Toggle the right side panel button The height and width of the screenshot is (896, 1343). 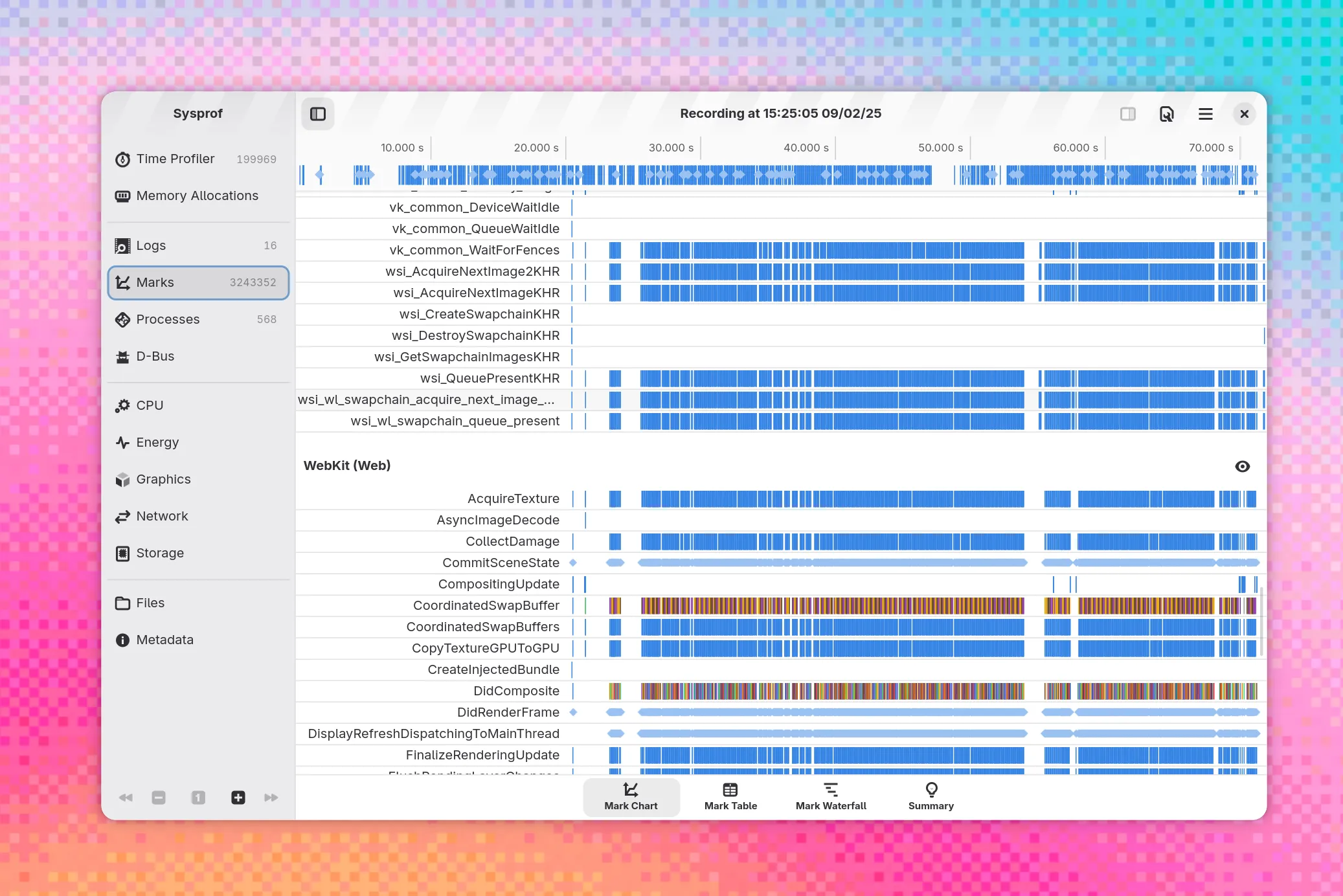click(x=1127, y=114)
